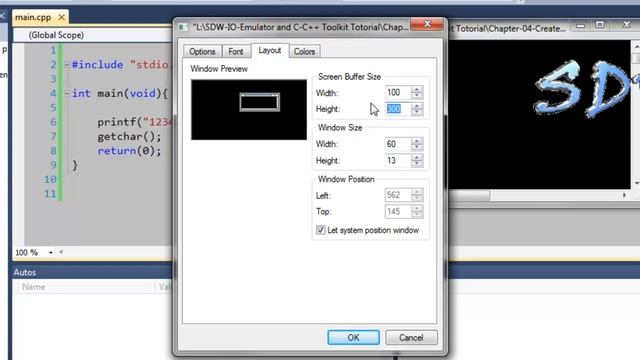Increase Screen Buffer Height with up arrow

tap(417, 106)
